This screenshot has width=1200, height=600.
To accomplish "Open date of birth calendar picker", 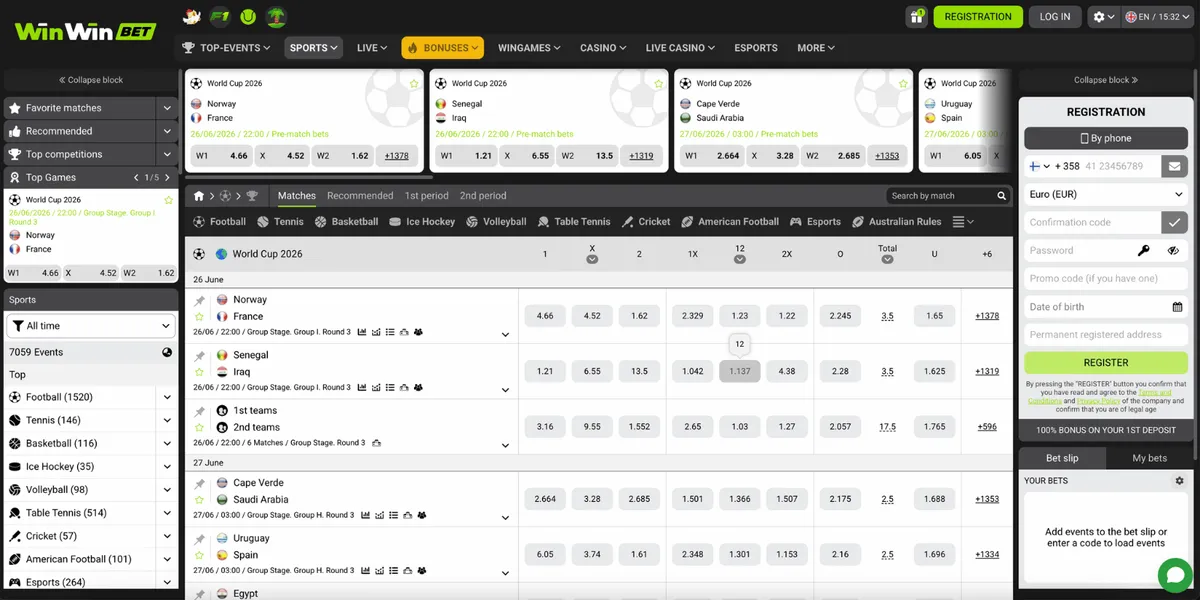I will pyautogui.click(x=1177, y=307).
